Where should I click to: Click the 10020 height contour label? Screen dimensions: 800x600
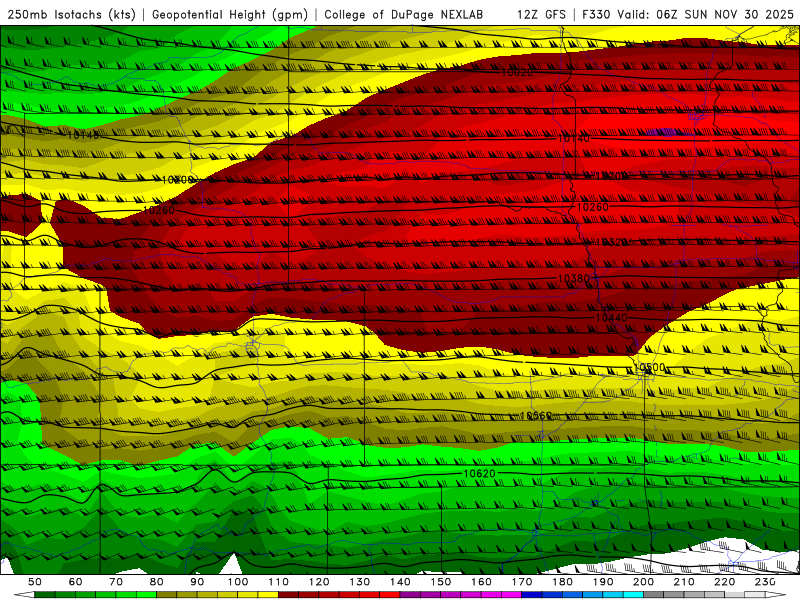(517, 72)
